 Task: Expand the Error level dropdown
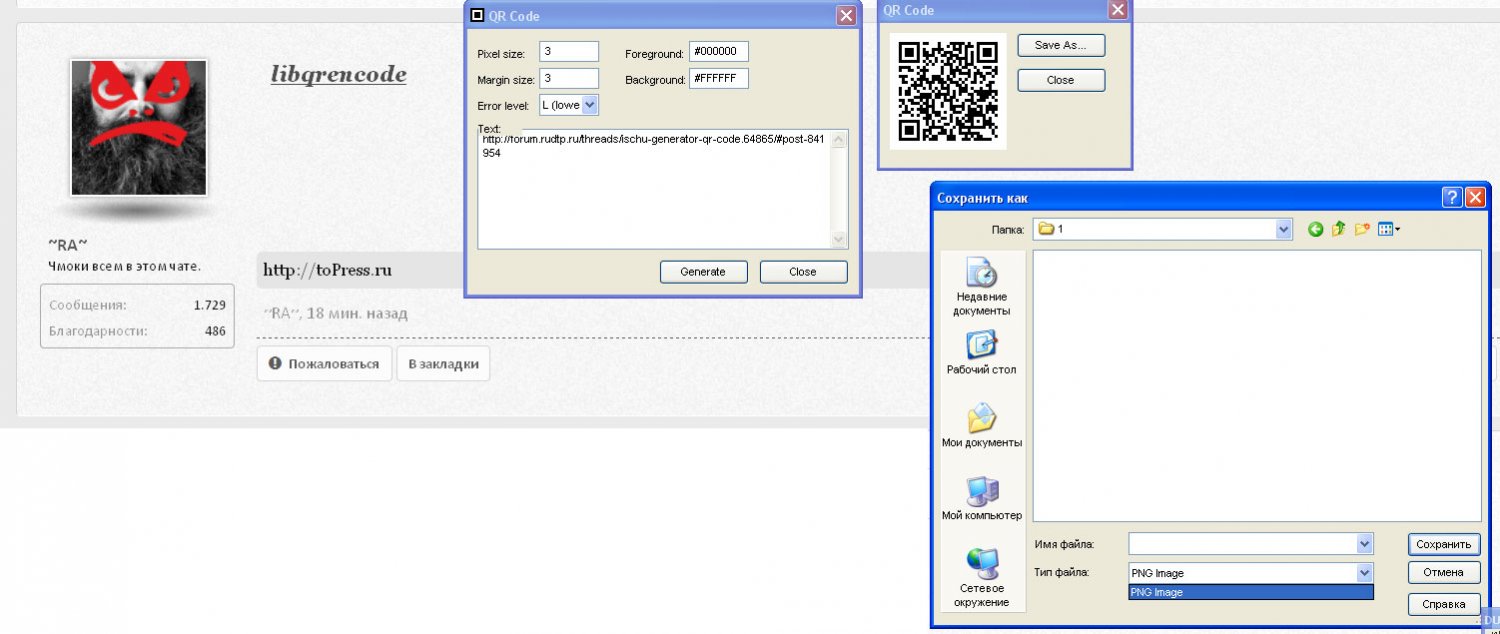(x=589, y=104)
